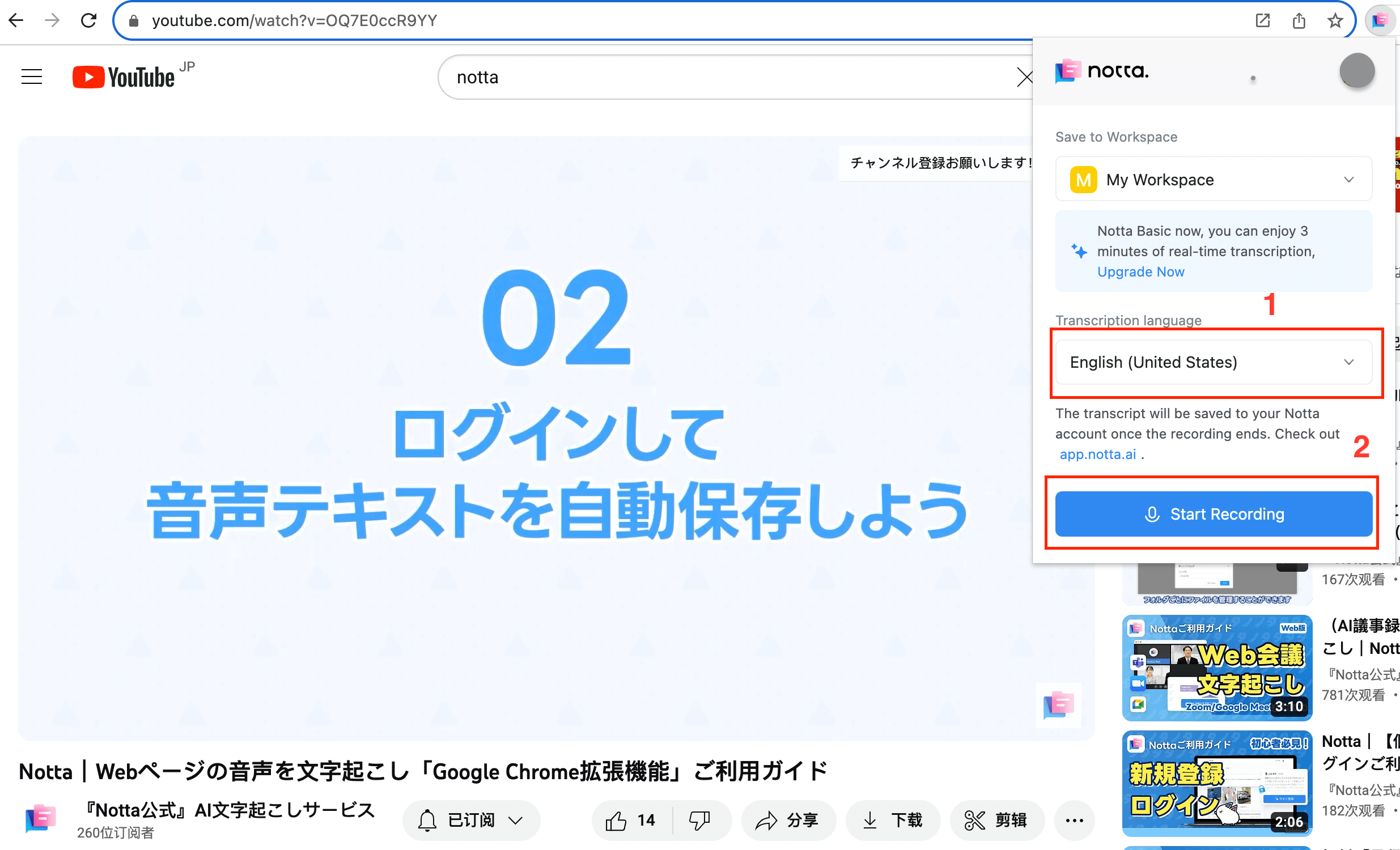Image resolution: width=1400 pixels, height=850 pixels.
Task: Click the Notta extension icon in toolbar
Action: point(1380,21)
